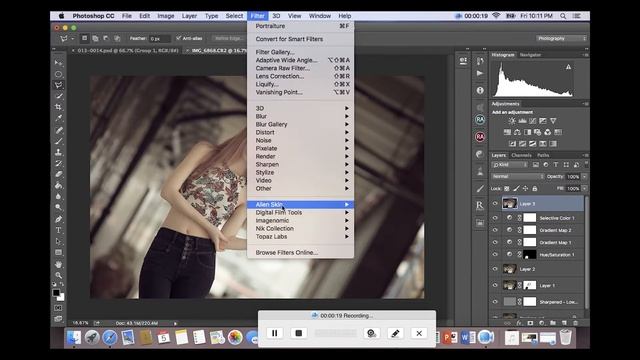Select the Horizontal Type tool
This screenshot has height=360, width=640.
point(58,230)
